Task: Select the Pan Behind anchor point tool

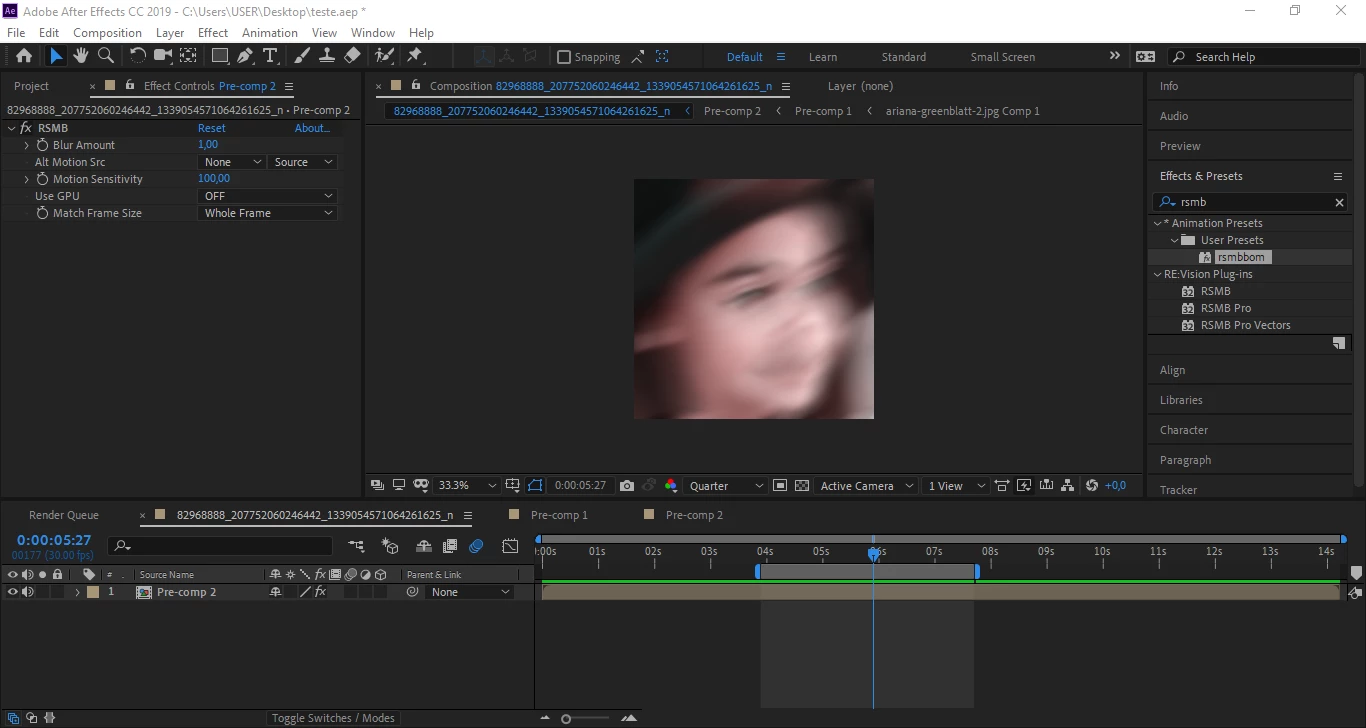Action: point(188,56)
